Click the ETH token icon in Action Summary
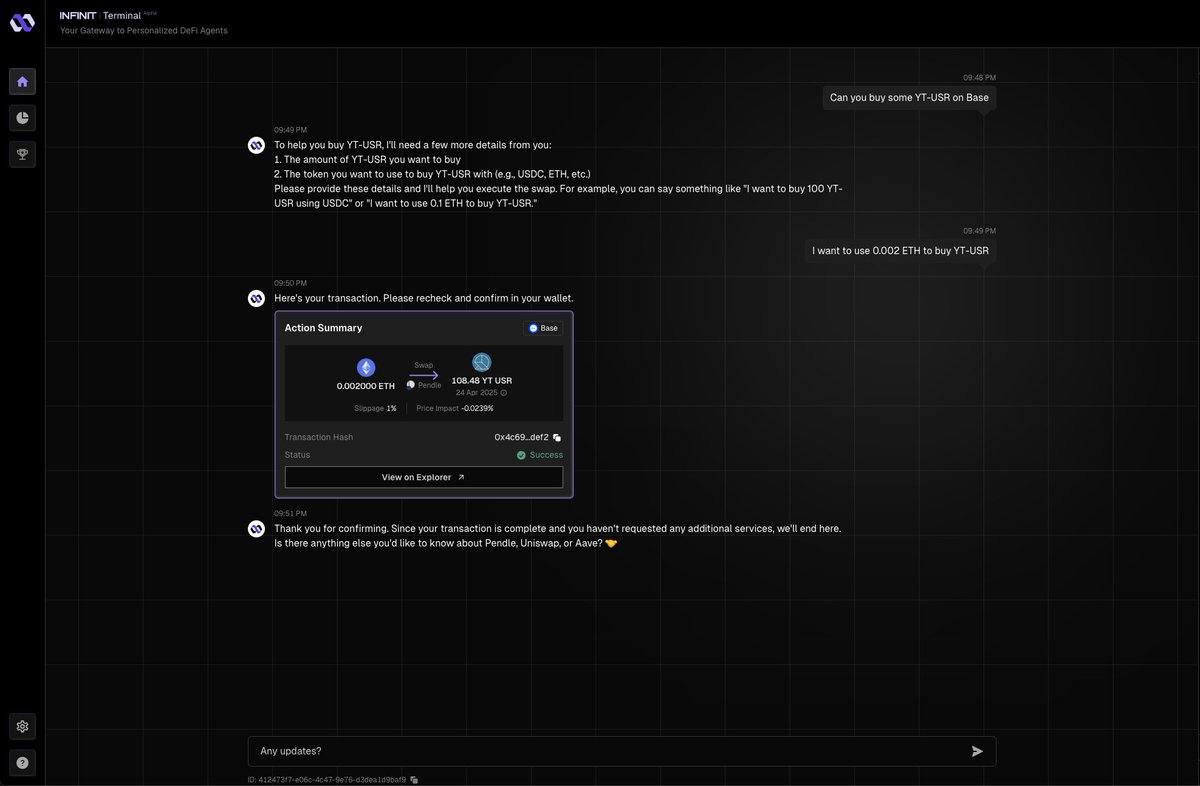The image size is (1200, 786). coord(366,368)
